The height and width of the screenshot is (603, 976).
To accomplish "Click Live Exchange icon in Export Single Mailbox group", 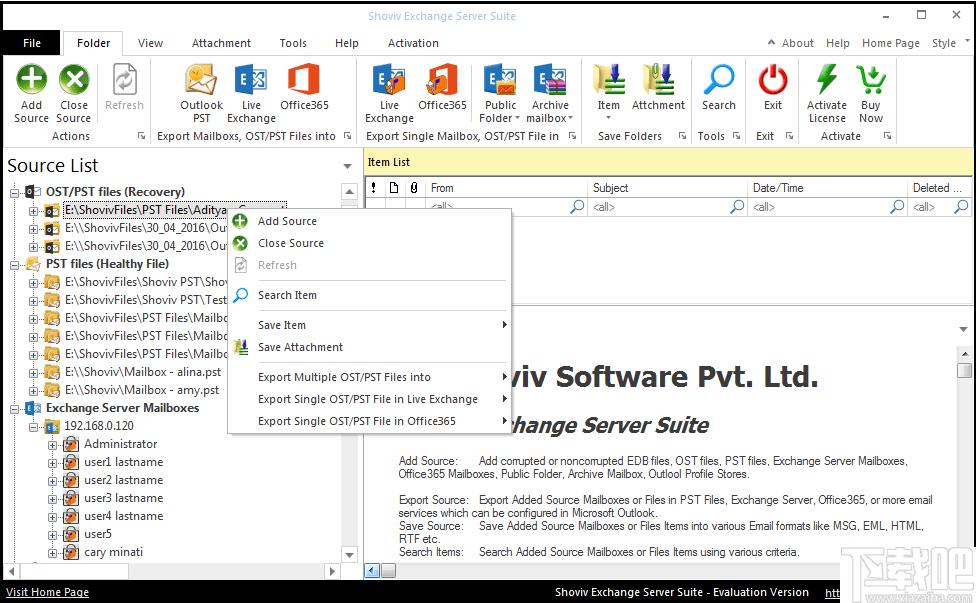I will point(389,80).
